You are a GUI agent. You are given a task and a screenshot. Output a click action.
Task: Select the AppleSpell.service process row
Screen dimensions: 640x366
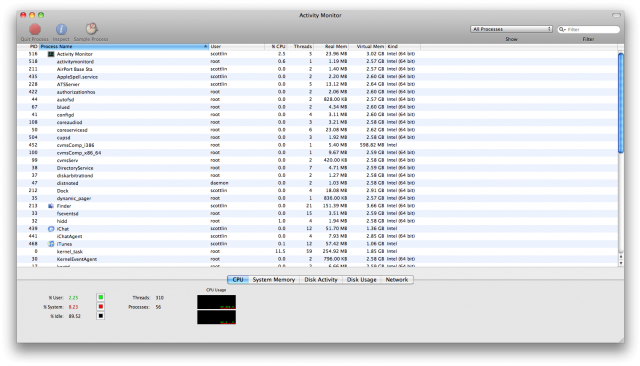click(x=317, y=77)
